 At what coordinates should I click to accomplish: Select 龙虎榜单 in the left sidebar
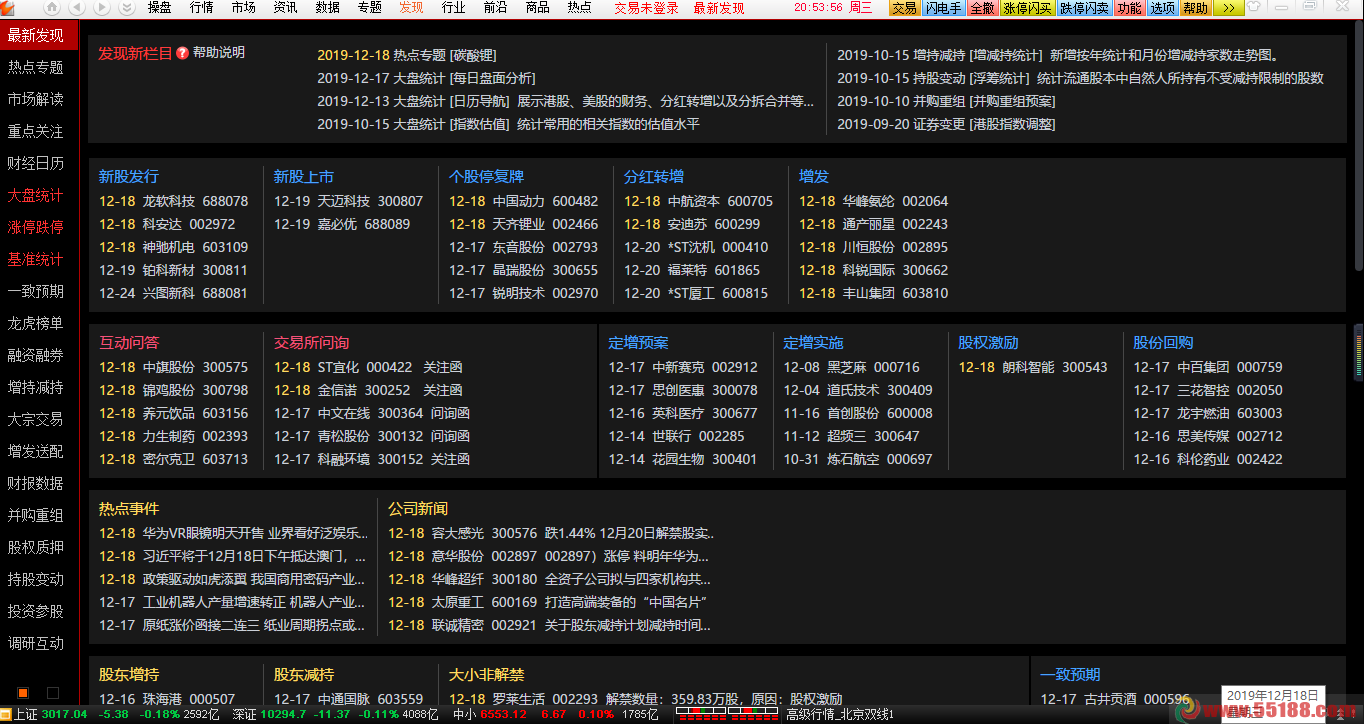(36, 323)
